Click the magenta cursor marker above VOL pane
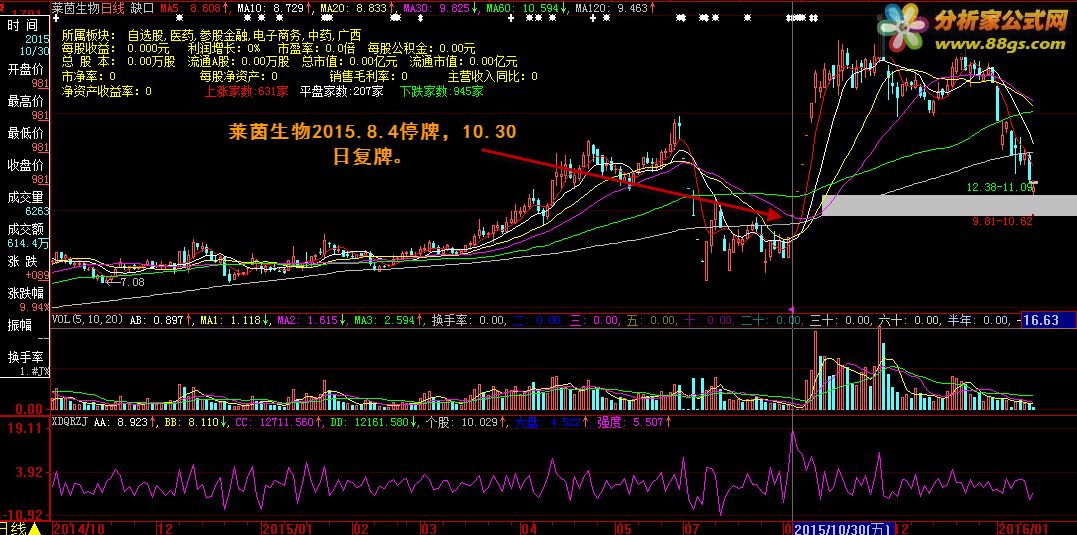Screen dimensions: 1077x535 [x=791, y=310]
